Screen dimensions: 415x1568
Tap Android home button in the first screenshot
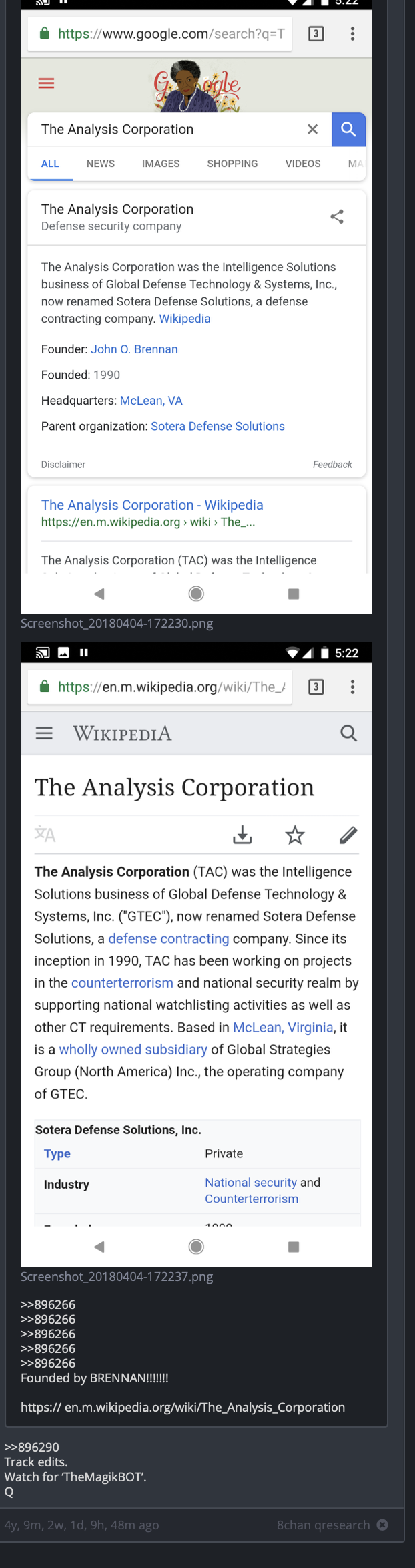pos(196,594)
